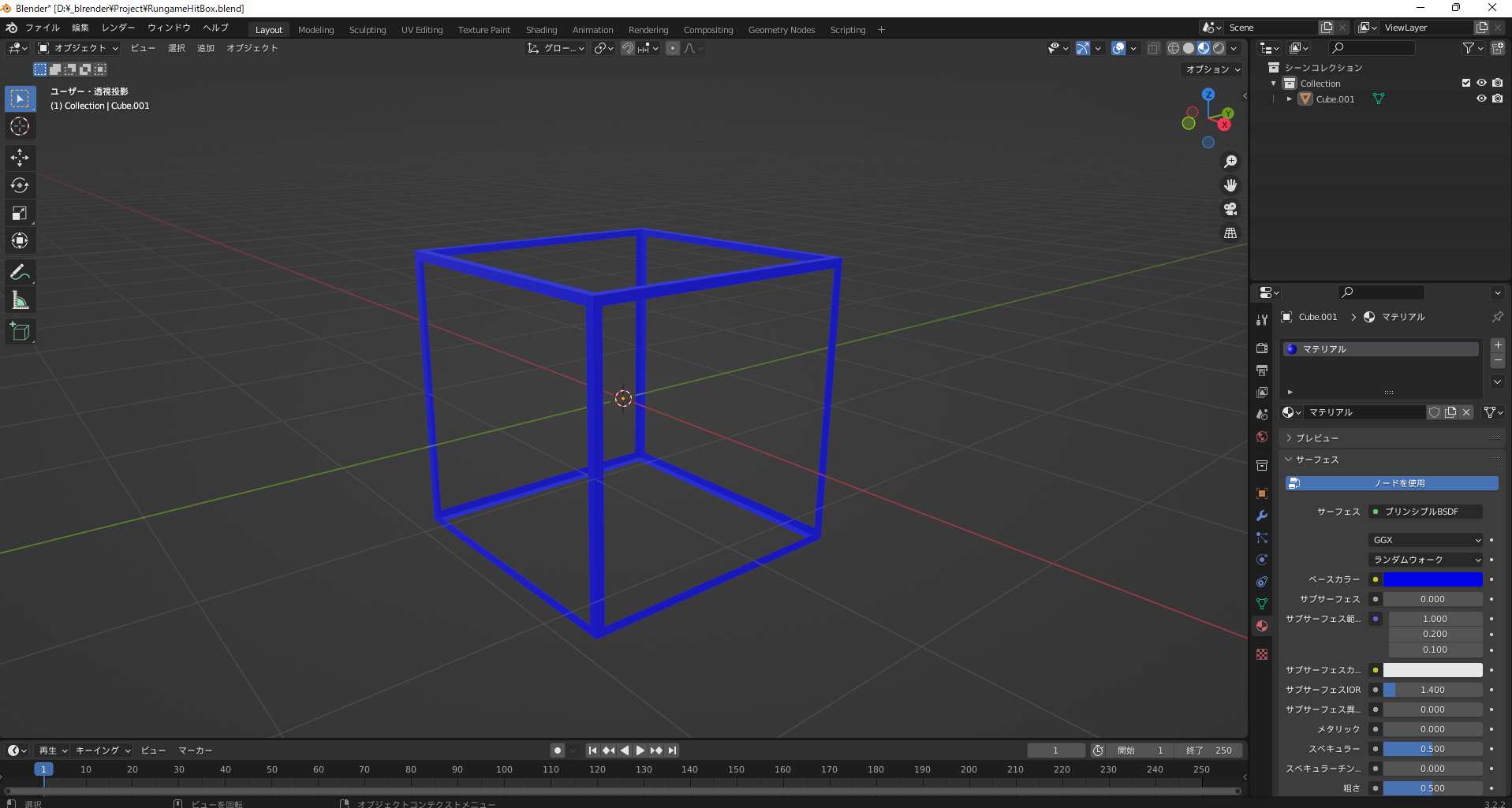The width and height of the screenshot is (1512, 808).
Task: Select the Annotate pencil tool
Action: 20,273
